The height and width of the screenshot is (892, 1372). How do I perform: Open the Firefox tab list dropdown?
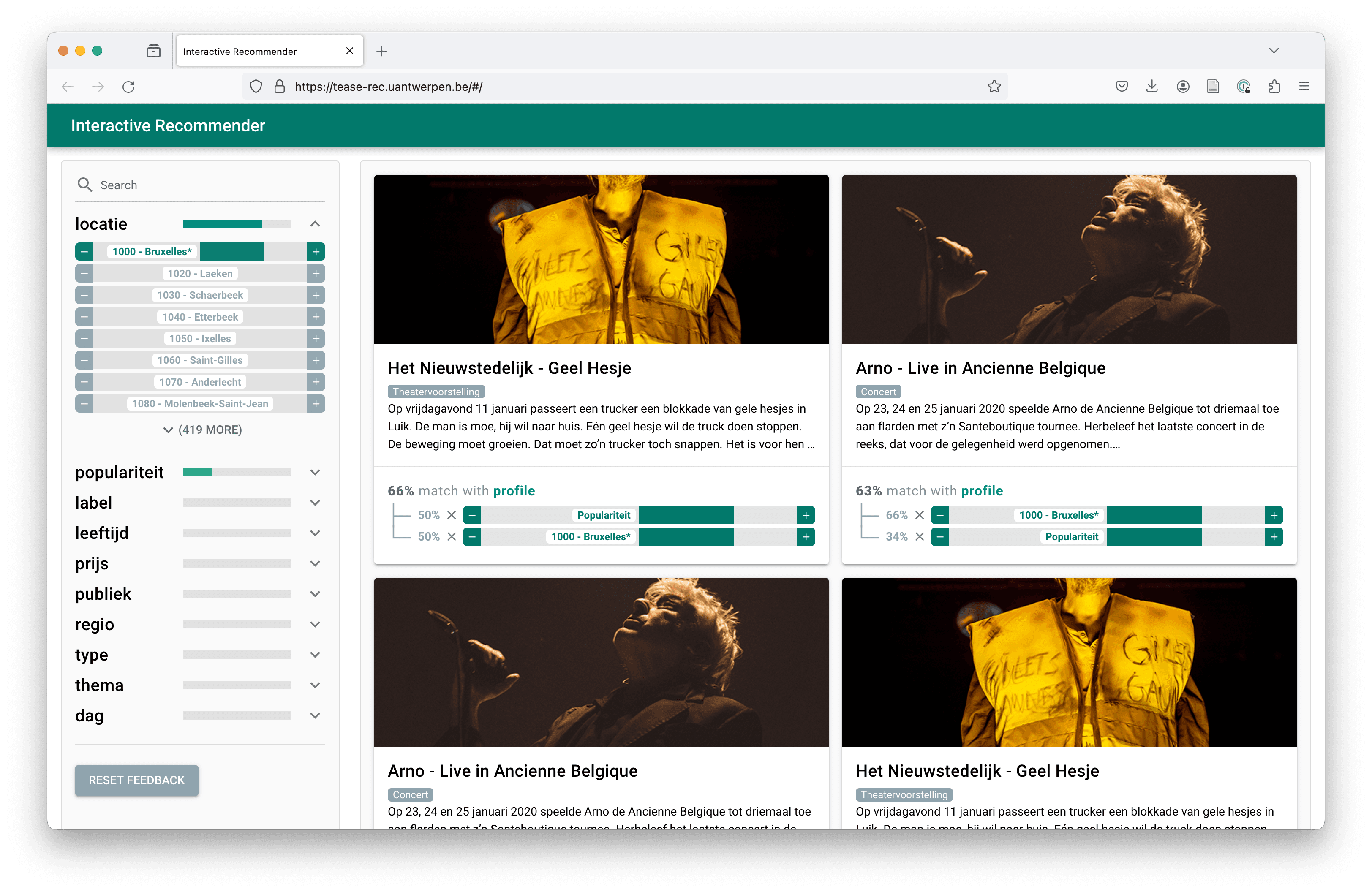(1274, 51)
